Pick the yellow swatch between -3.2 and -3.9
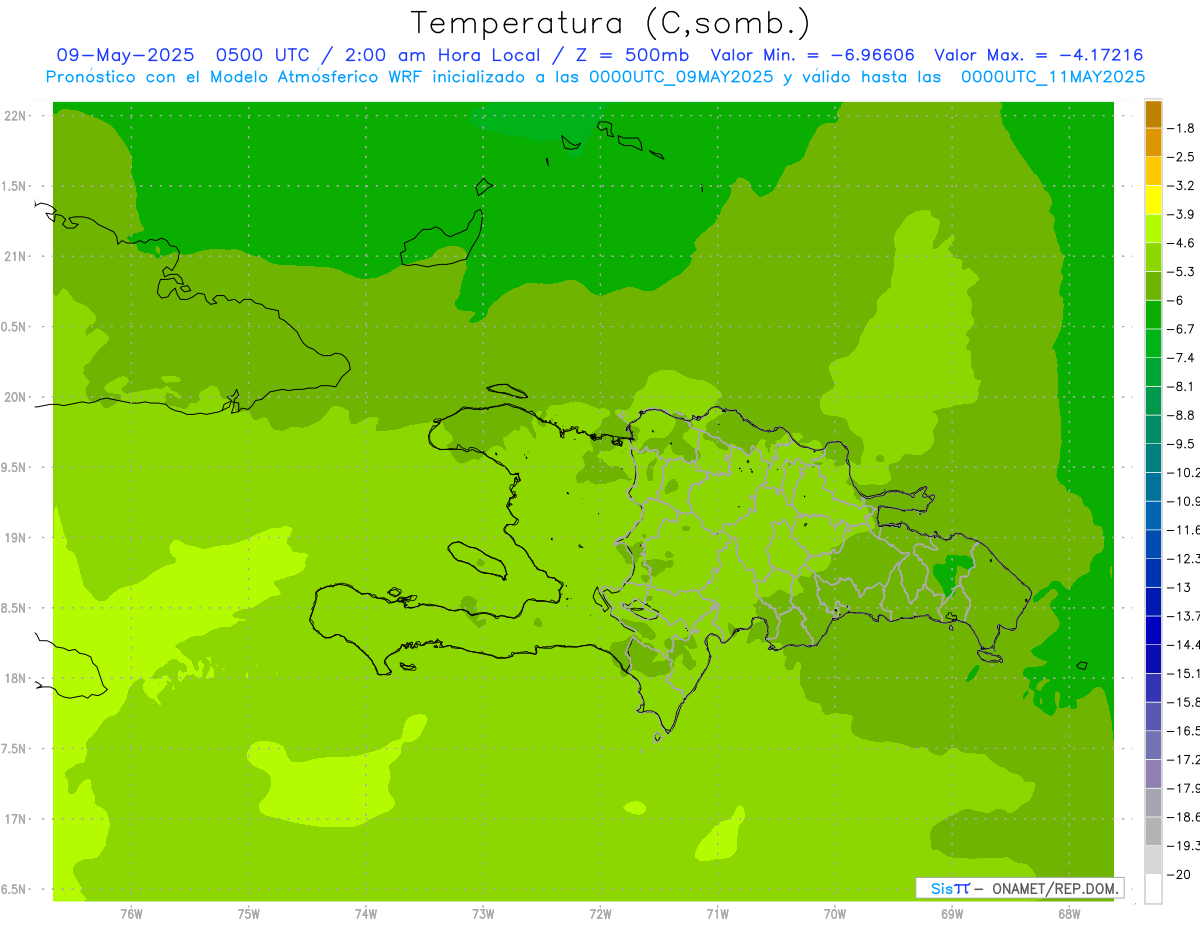 click(x=1153, y=200)
